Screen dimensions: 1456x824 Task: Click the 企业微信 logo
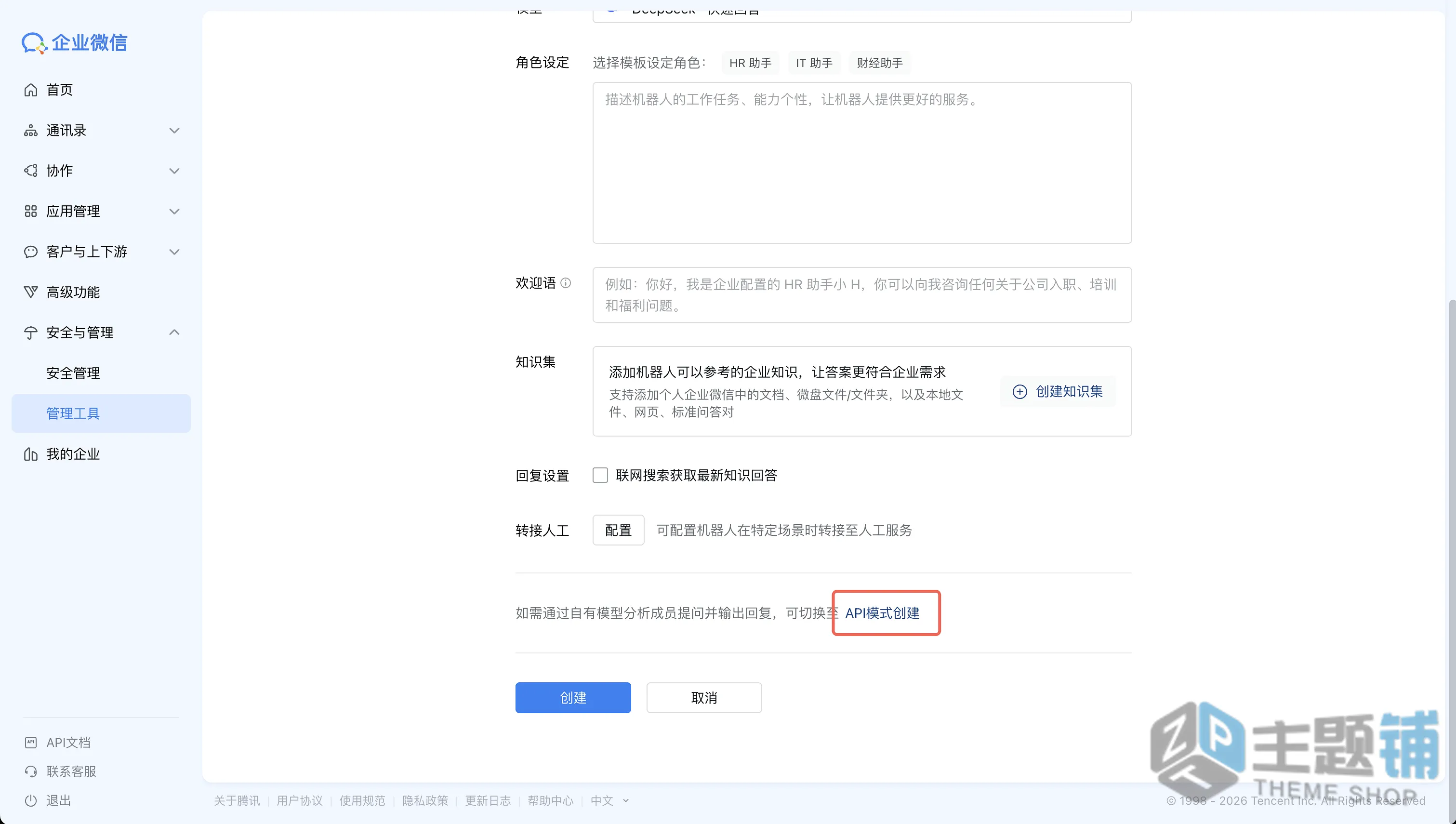(x=75, y=43)
